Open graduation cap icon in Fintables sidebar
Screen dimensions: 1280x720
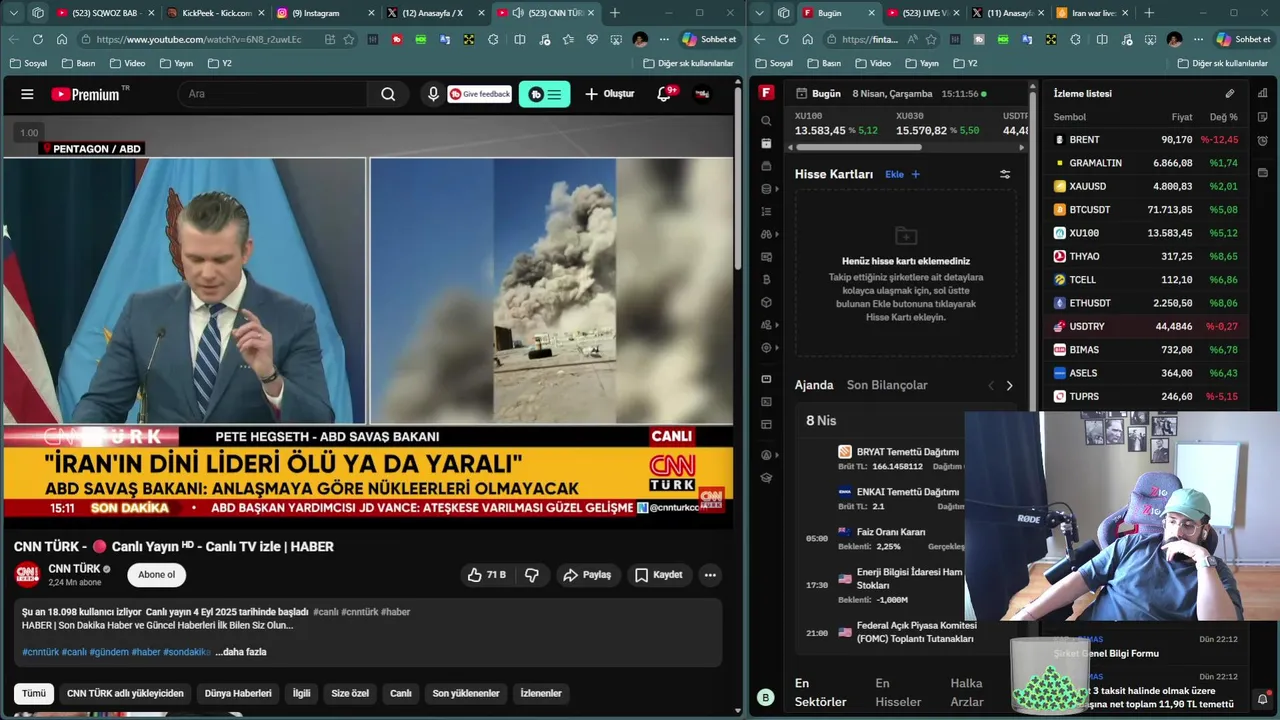[766, 478]
